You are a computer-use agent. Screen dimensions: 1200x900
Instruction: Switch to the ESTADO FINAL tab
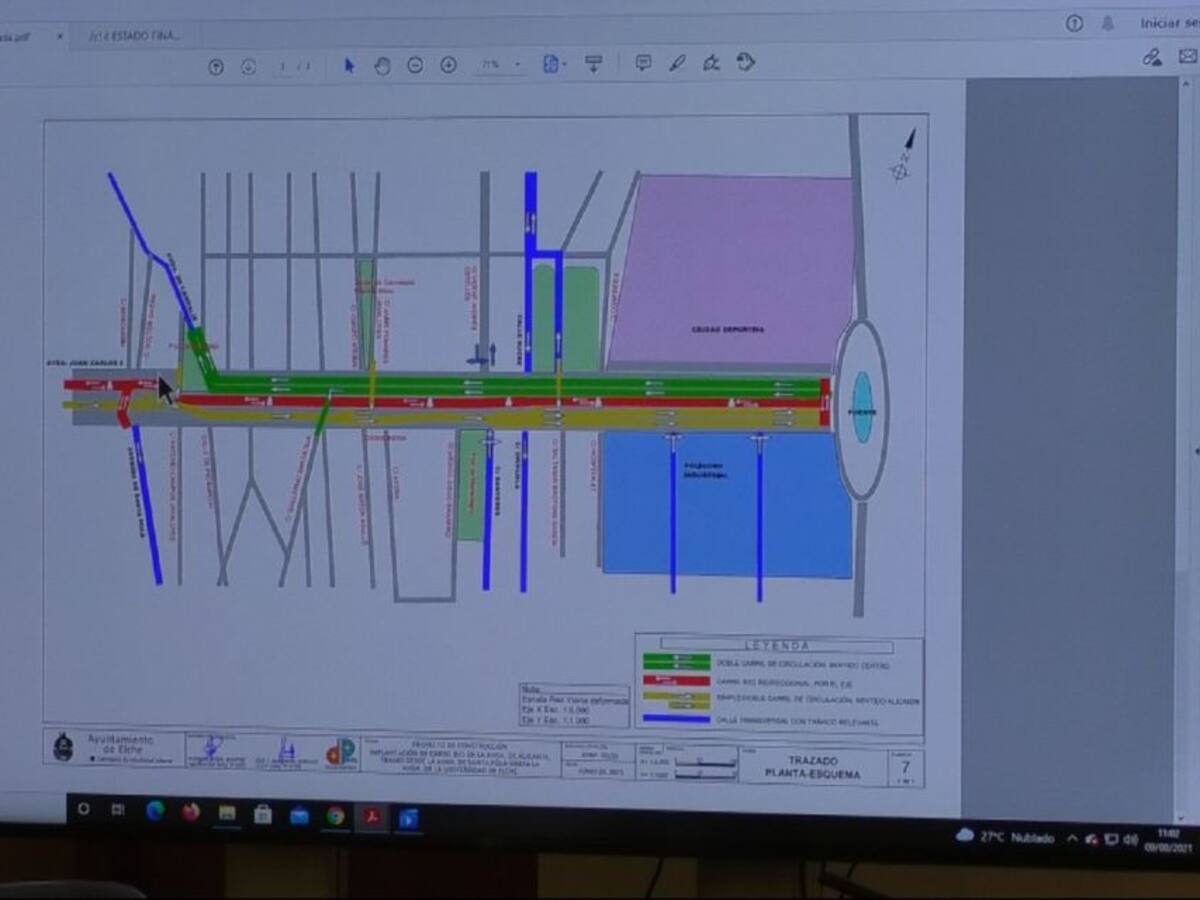click(134, 36)
